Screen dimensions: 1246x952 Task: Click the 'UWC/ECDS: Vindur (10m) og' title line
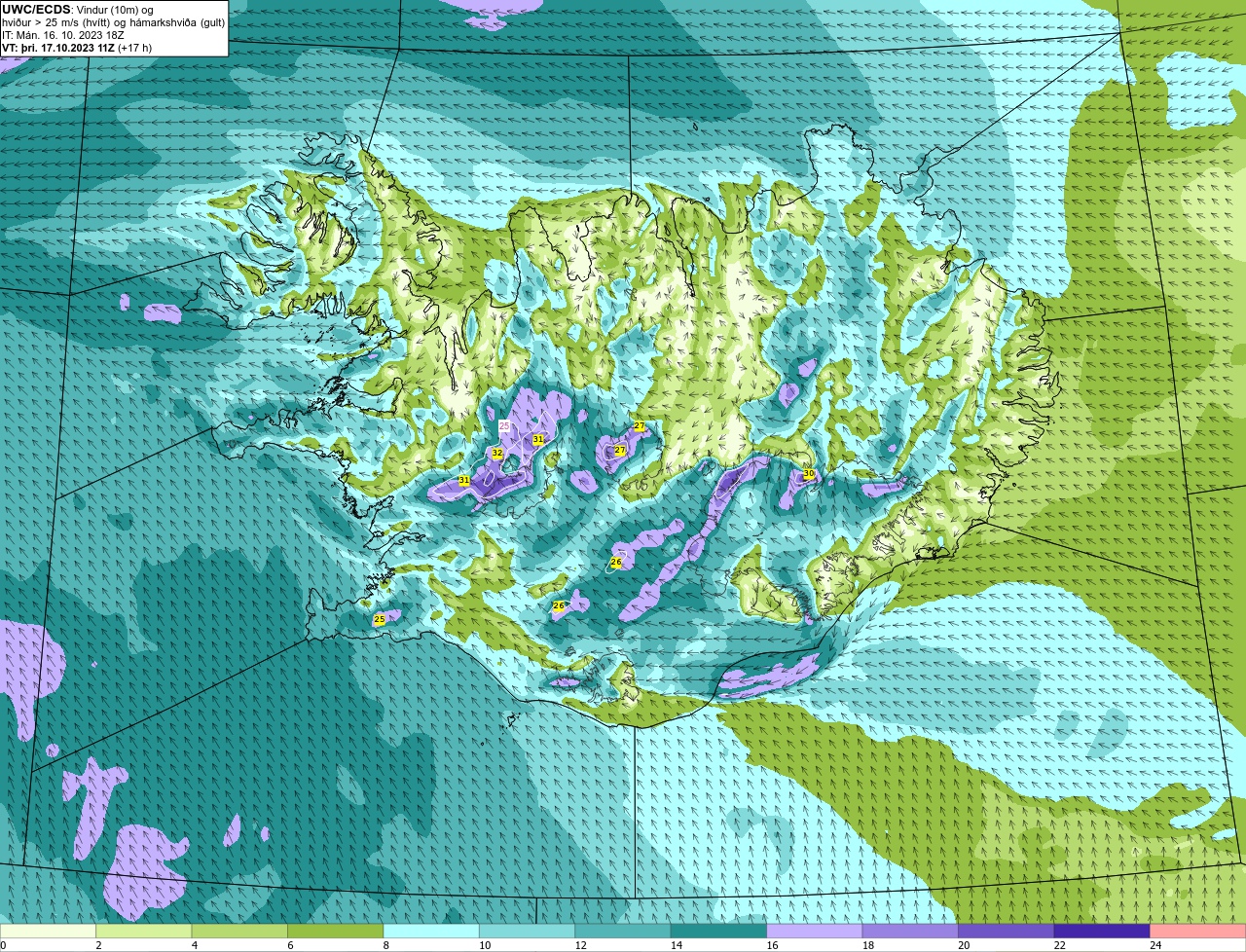78,10
